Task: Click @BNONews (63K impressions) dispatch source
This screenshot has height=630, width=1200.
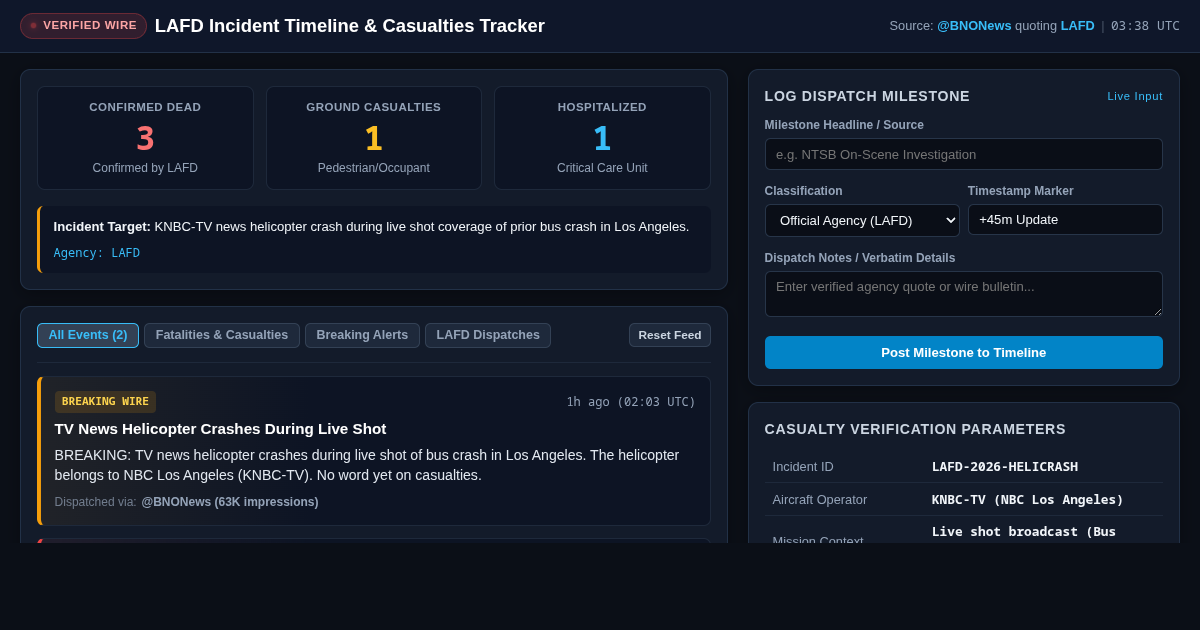Action: [230, 502]
